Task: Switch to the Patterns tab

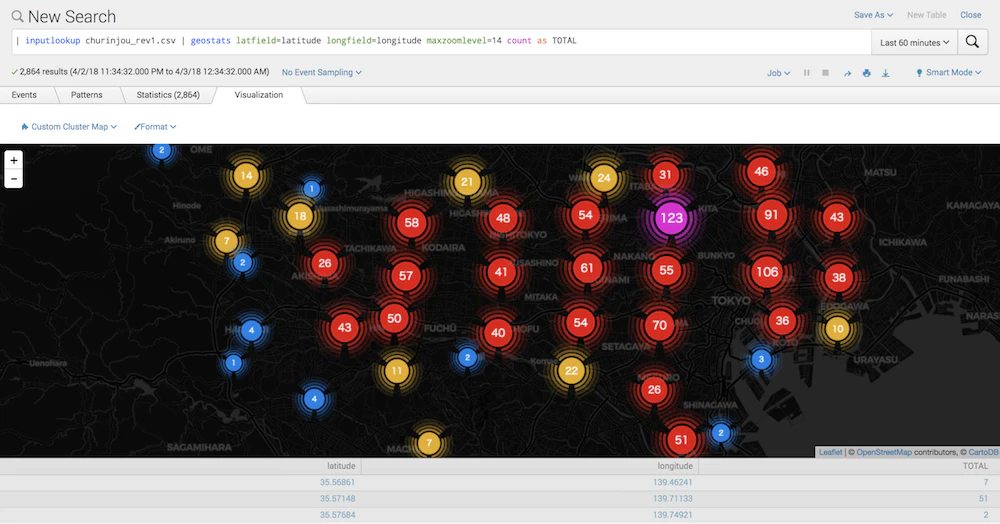Action: coord(87,95)
